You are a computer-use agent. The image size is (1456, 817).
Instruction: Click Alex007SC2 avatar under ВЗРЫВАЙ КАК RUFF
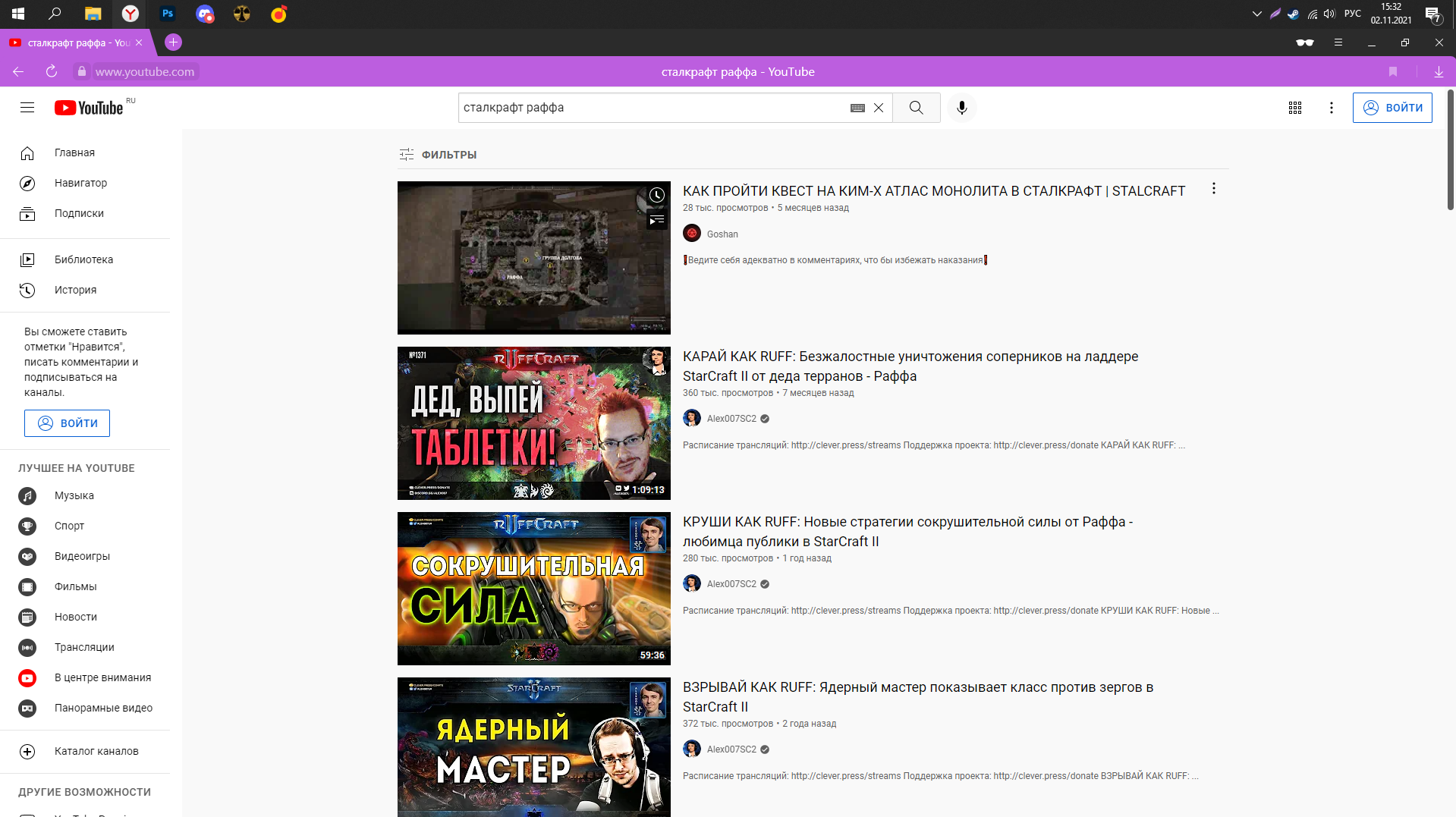pos(692,749)
